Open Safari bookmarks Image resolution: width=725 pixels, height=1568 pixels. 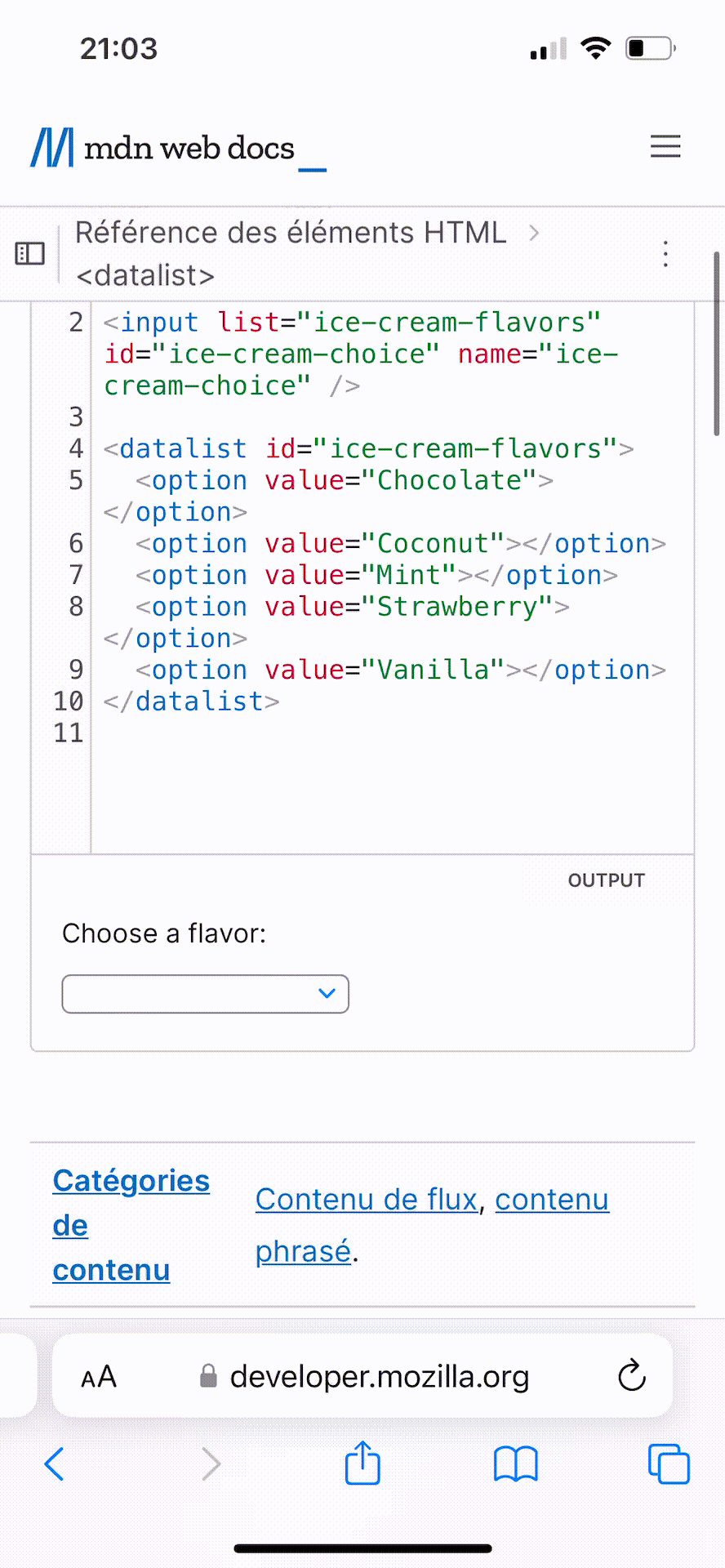coord(515,1463)
